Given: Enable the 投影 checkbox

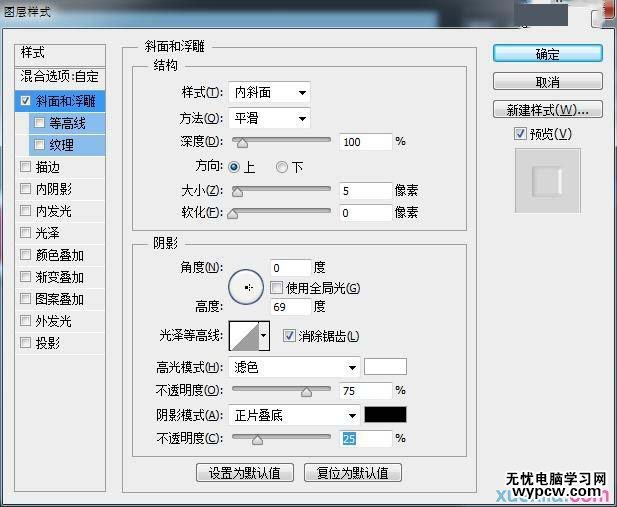Looking at the screenshot, I should (26, 343).
